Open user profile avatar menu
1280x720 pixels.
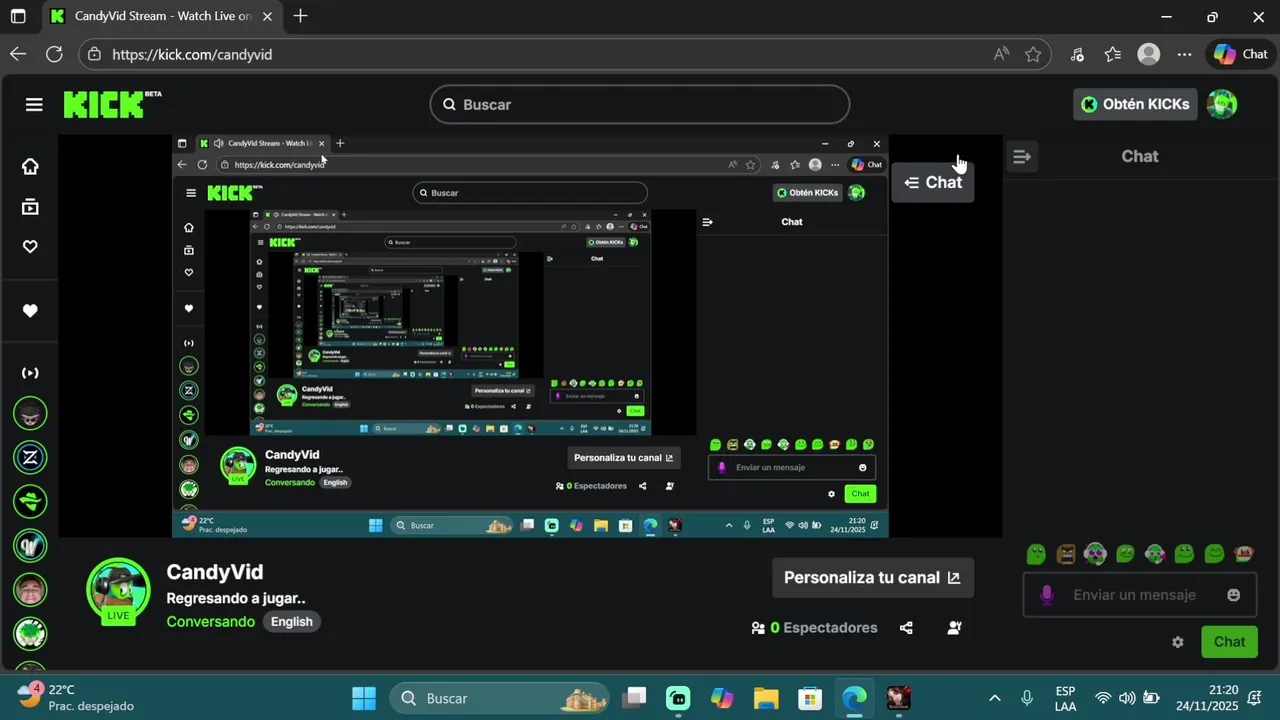[1222, 104]
